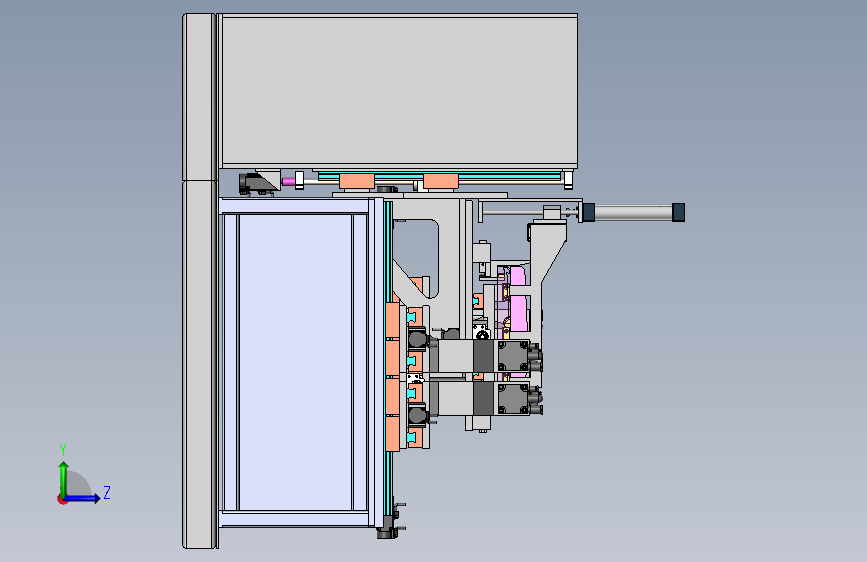Image resolution: width=867 pixels, height=562 pixels.
Task: Select the lower dark gray motor block
Action: (514, 399)
